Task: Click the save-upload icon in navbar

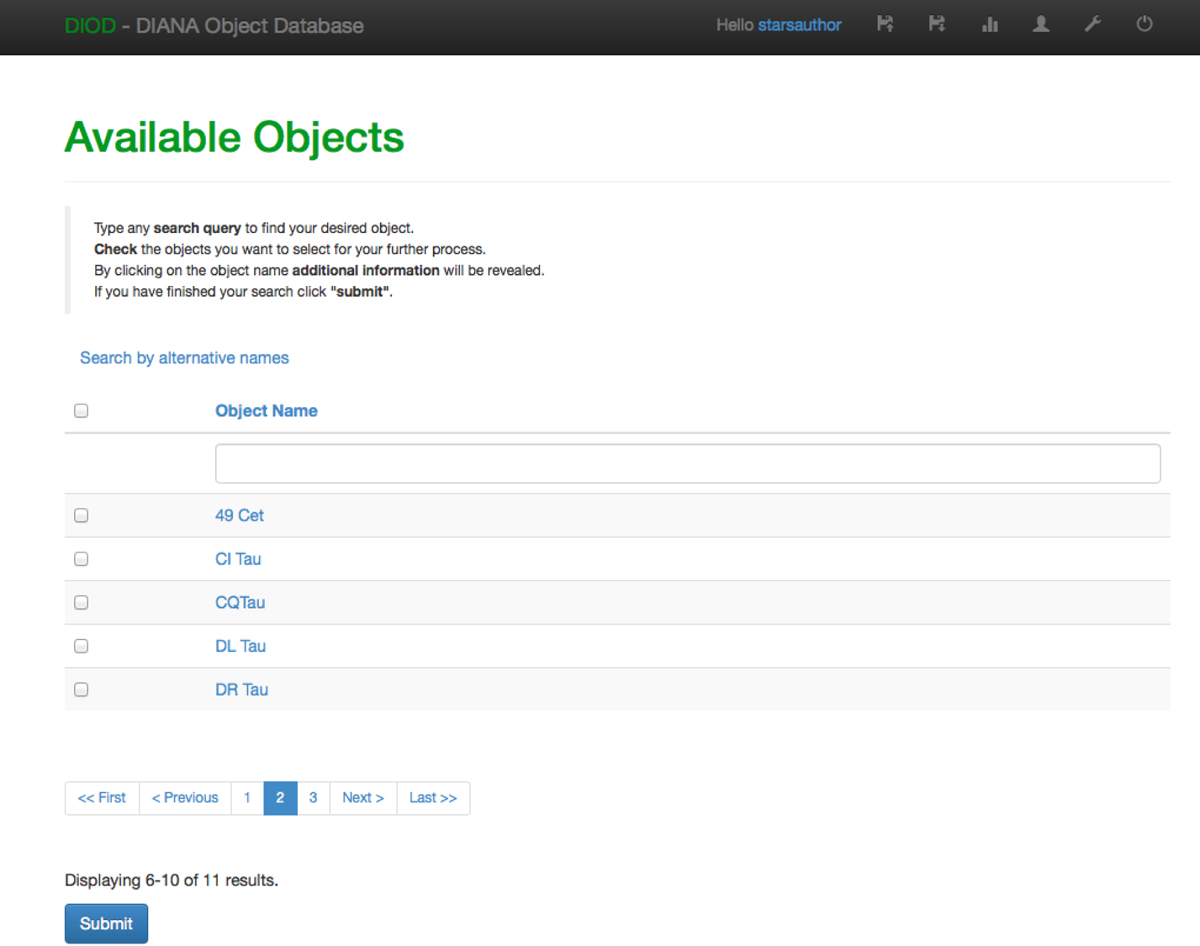Action: pyautogui.click(x=885, y=25)
